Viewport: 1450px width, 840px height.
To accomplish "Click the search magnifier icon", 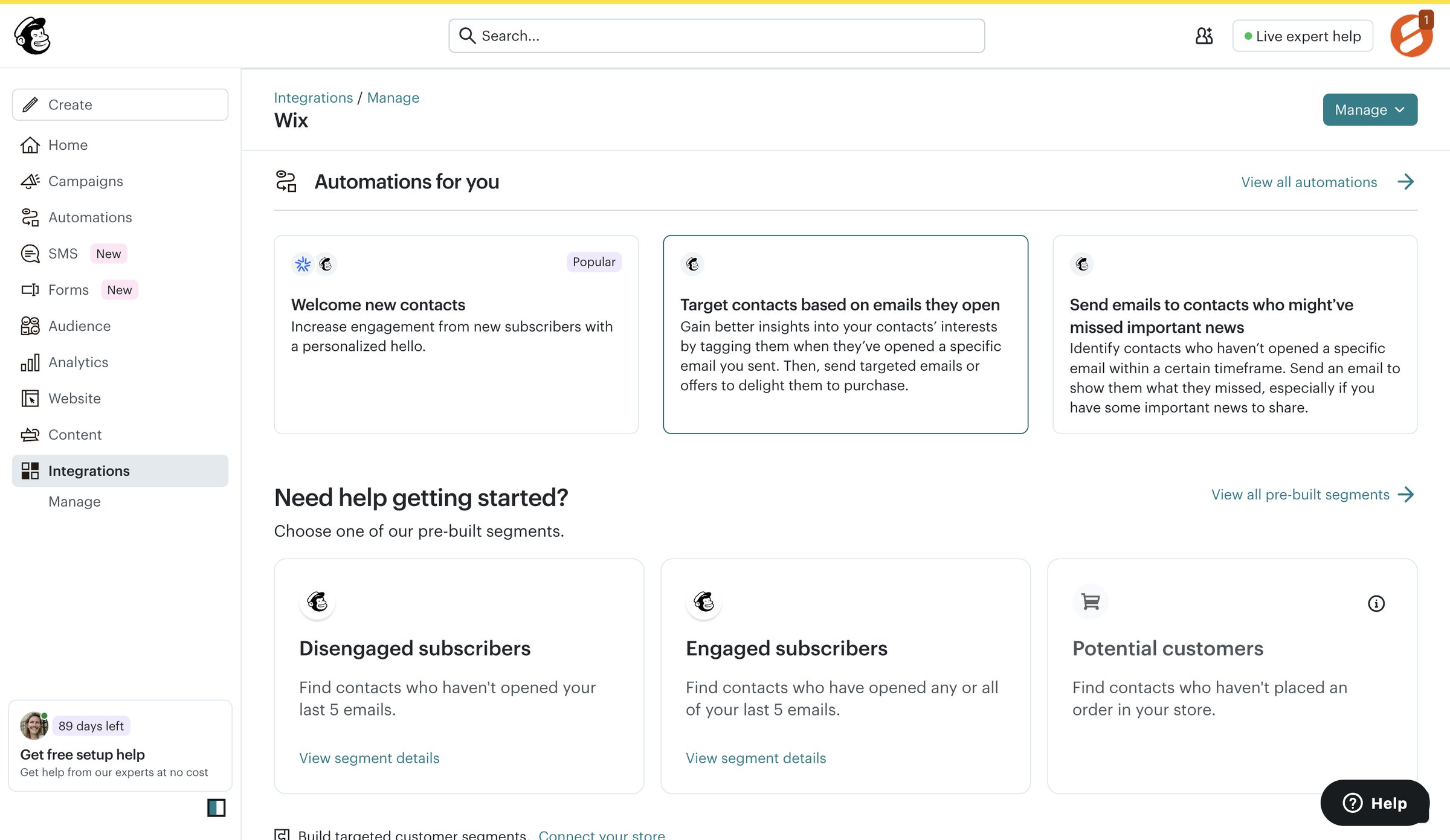I will pyautogui.click(x=467, y=36).
